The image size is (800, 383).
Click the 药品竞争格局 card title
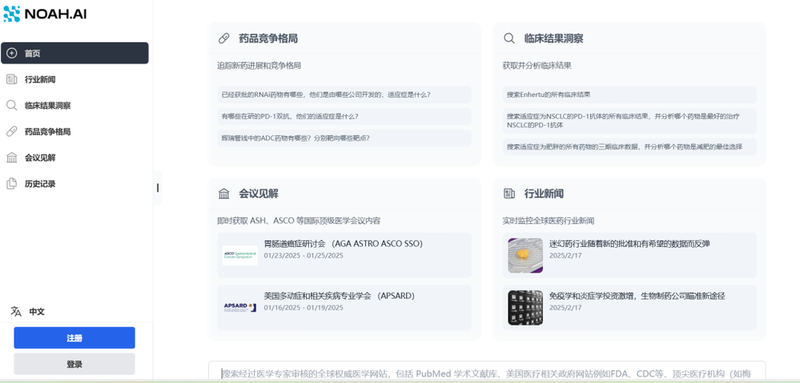(268, 38)
